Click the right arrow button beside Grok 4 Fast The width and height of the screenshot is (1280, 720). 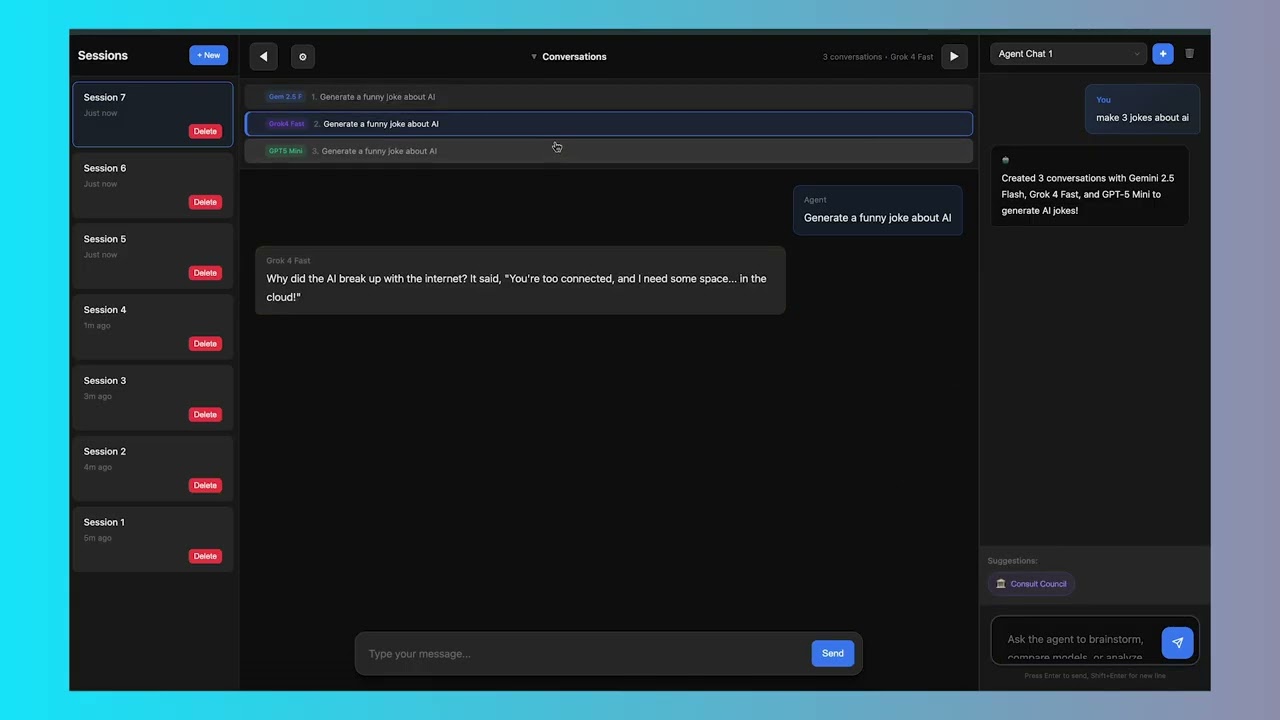(954, 57)
